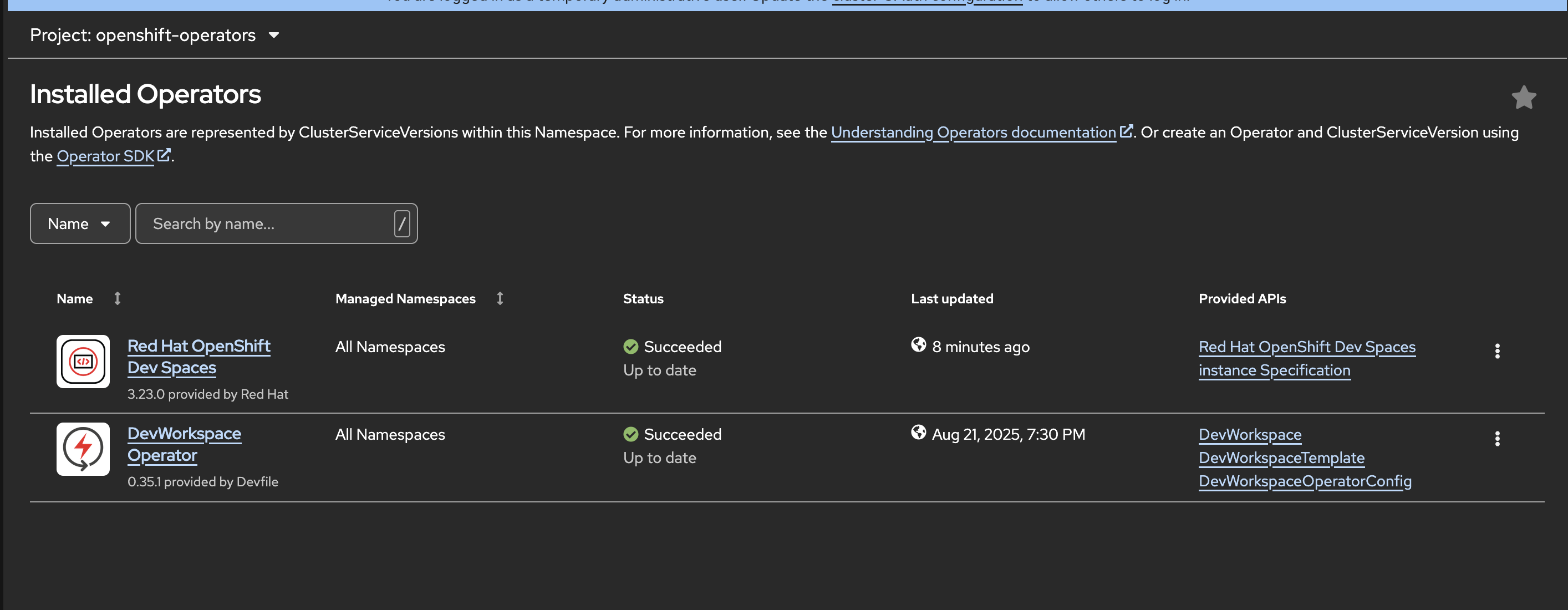Open the DevWorkspace provided API link
1568x610 pixels.
coord(1249,435)
